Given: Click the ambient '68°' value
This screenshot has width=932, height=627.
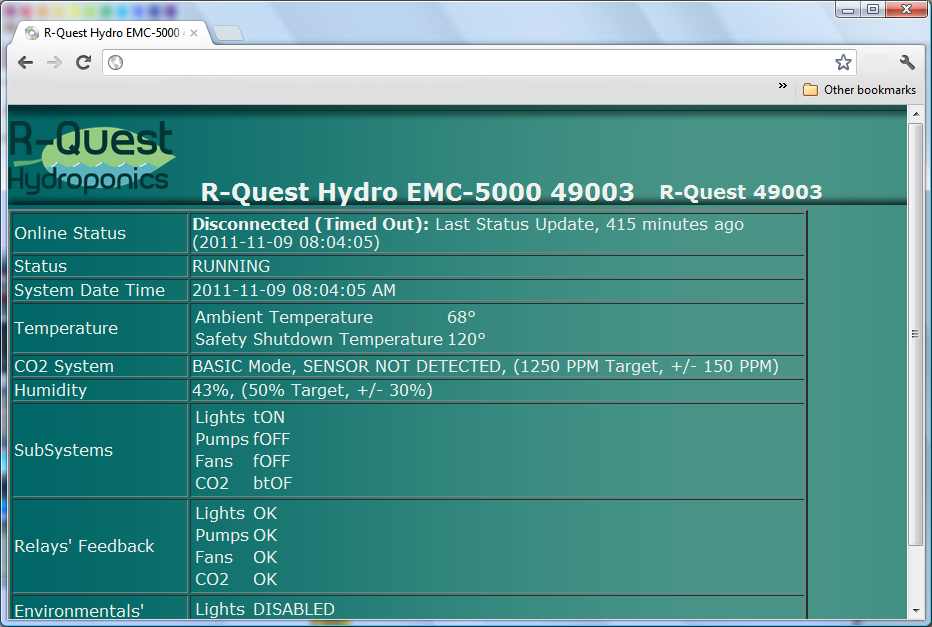Looking at the screenshot, I should [x=461, y=317].
